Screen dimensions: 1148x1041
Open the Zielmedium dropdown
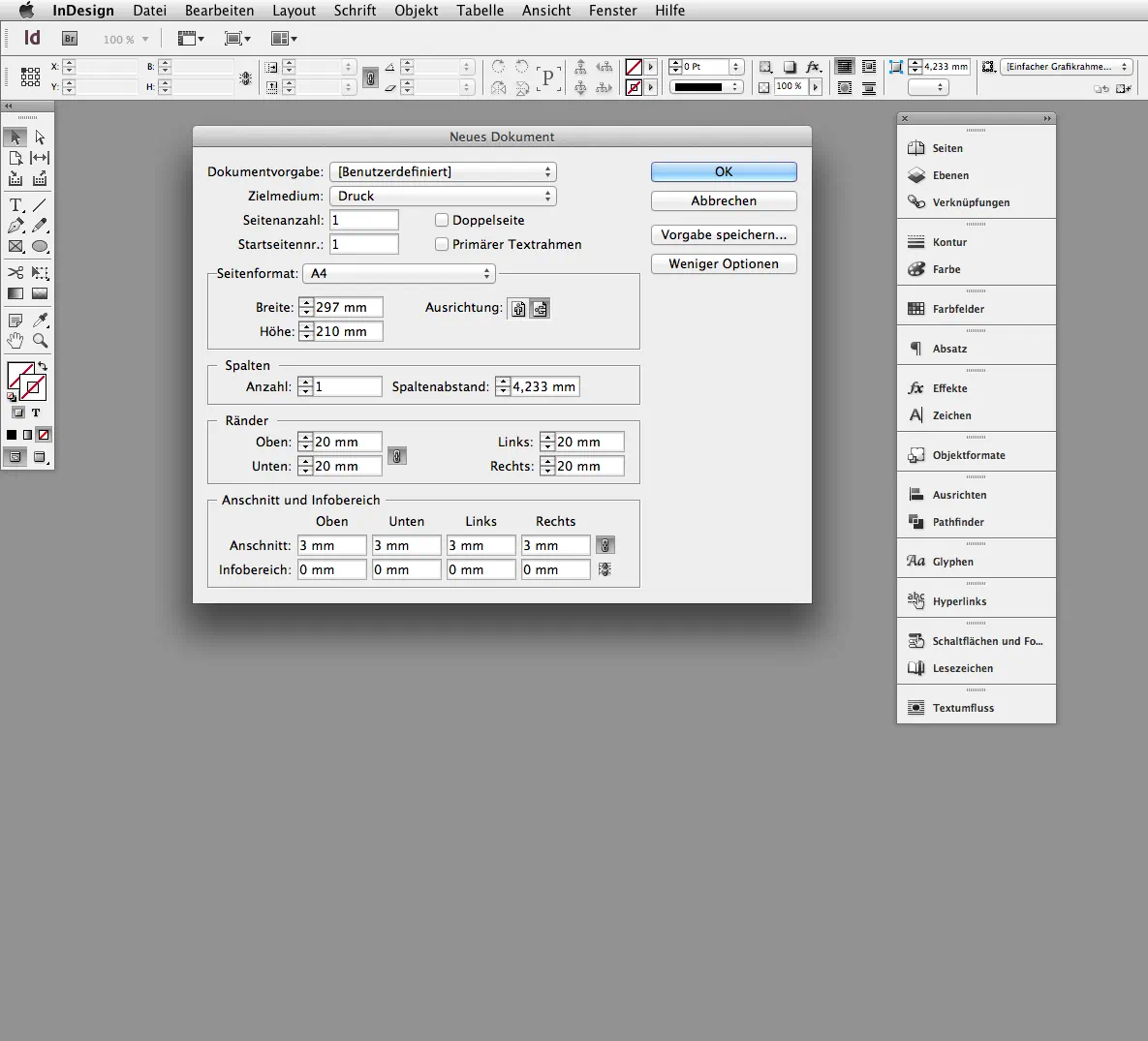click(443, 196)
